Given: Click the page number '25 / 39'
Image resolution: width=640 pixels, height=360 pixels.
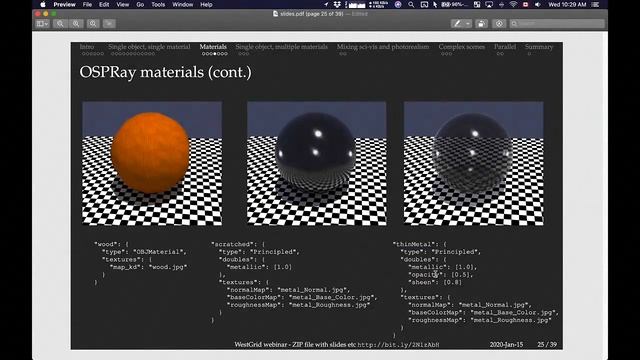Looking at the screenshot, I should tap(547, 344).
